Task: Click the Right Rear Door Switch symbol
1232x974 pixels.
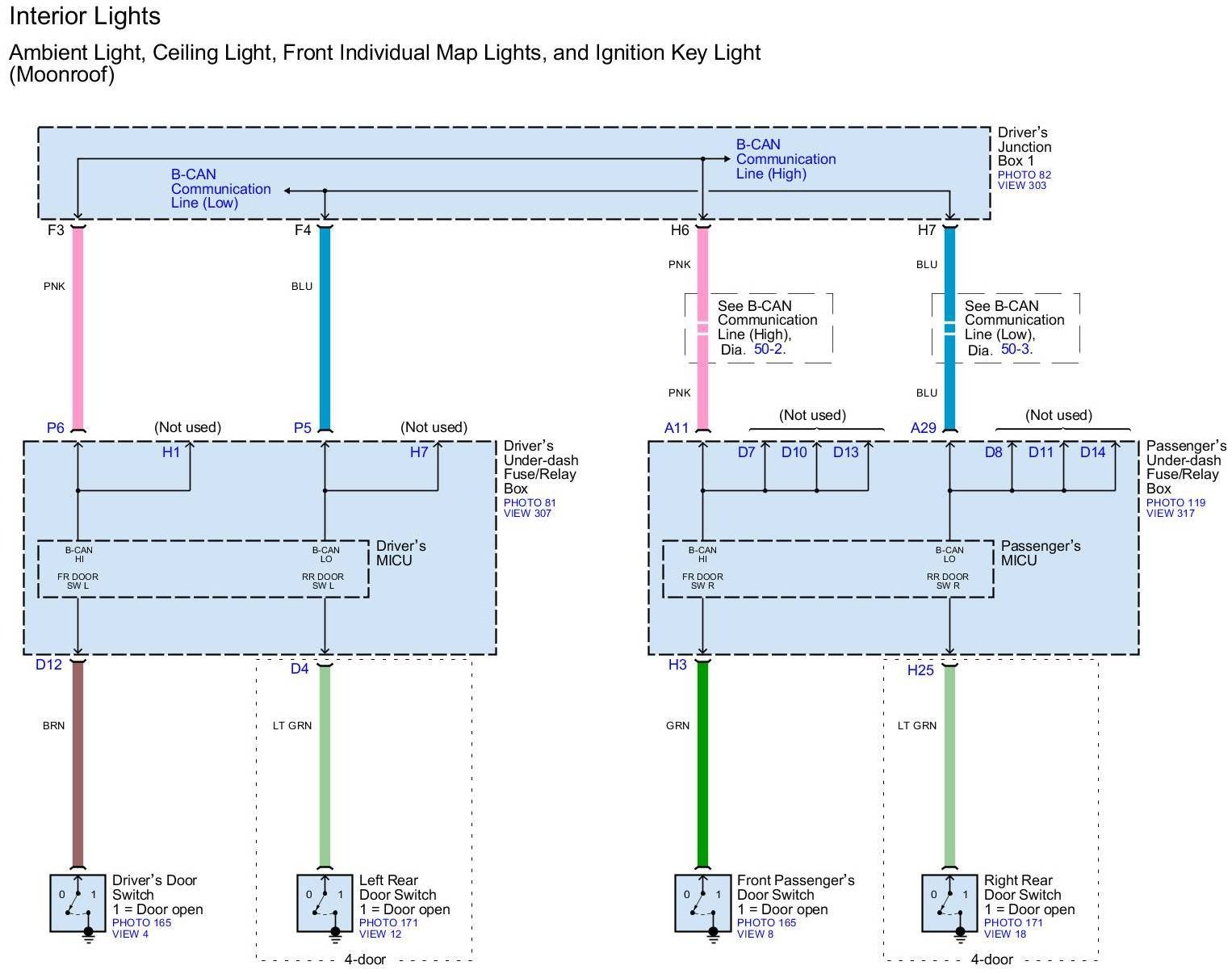Action: coord(950,903)
